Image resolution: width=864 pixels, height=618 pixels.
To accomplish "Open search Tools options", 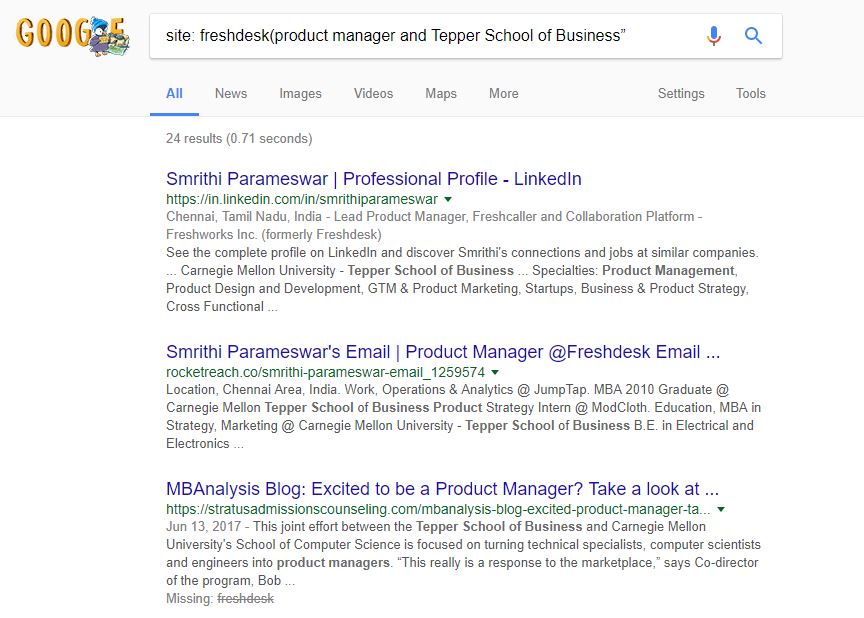I will (750, 94).
